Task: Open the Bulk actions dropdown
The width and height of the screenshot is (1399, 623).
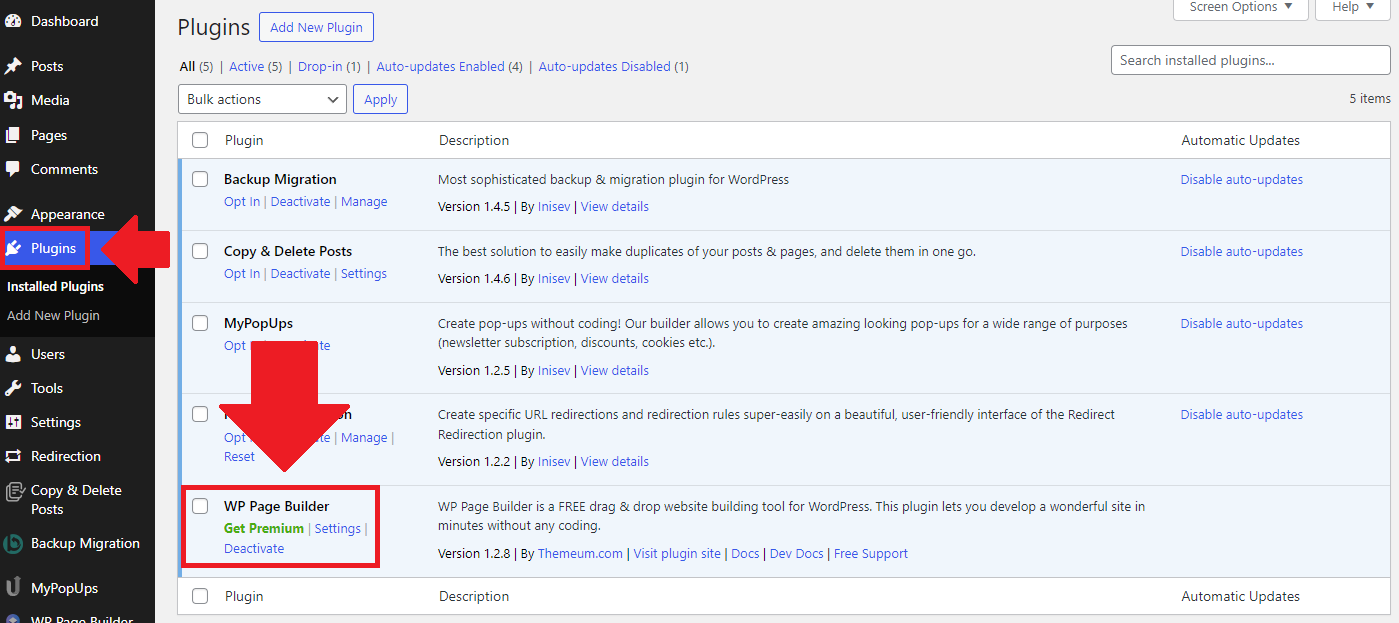Action: (262, 99)
